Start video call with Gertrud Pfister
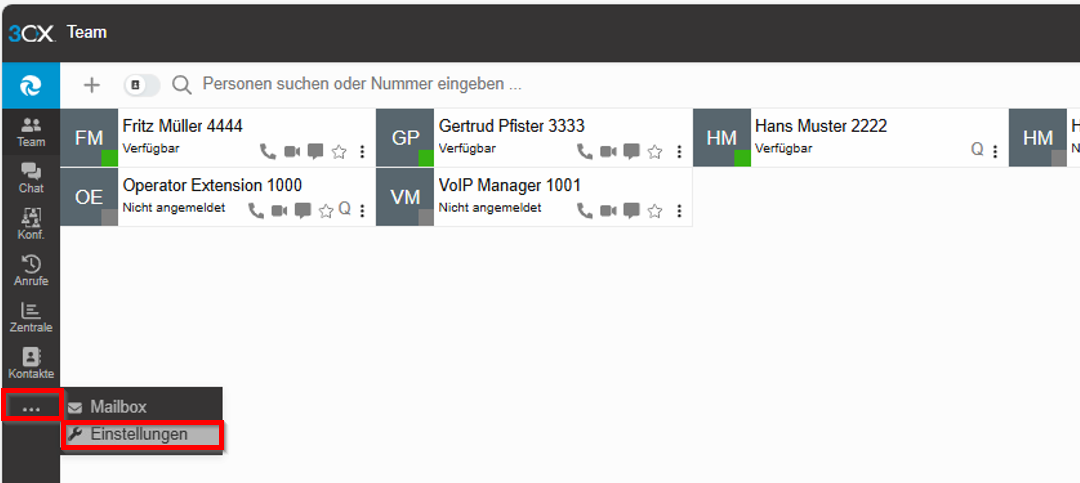The height and width of the screenshot is (483, 1080). point(608,152)
